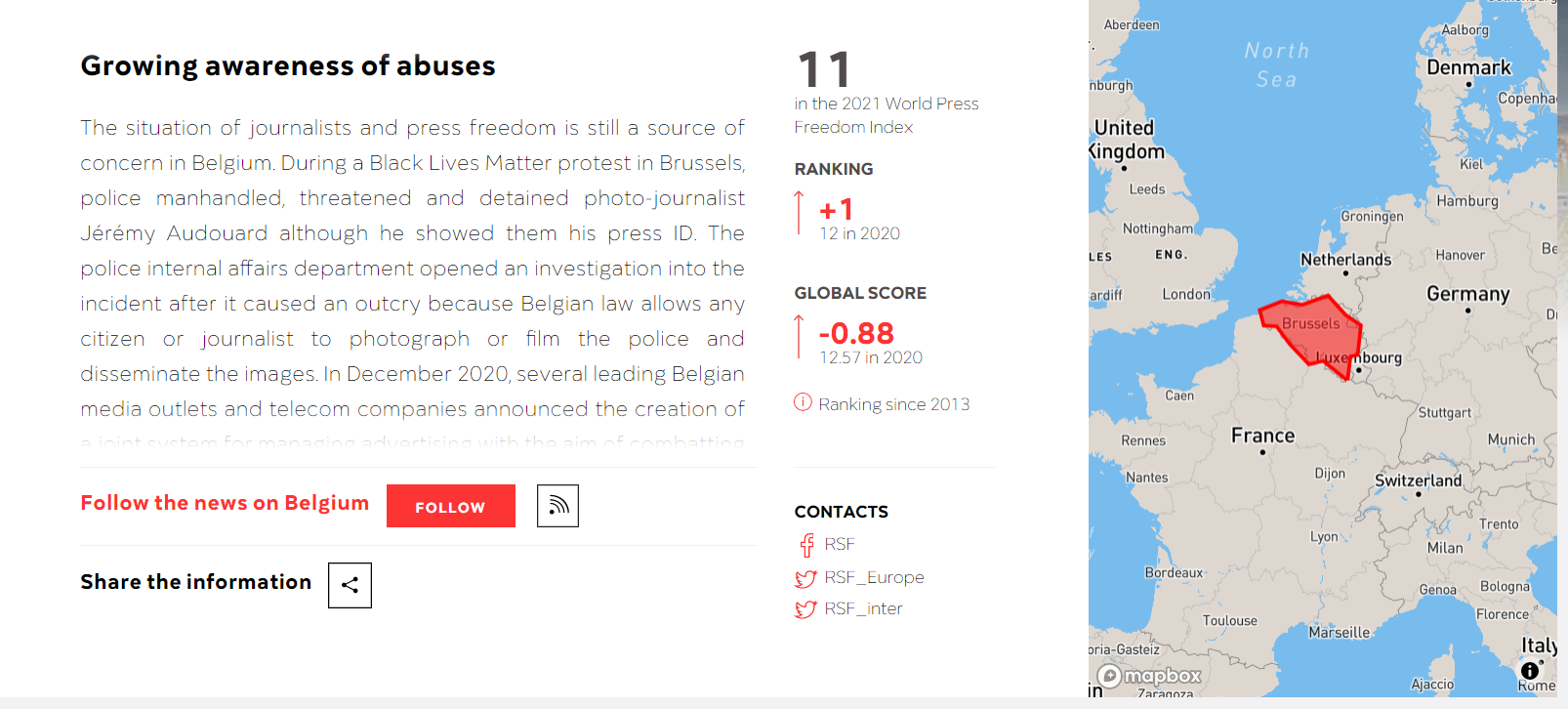
Task: Click the red ranking up arrow
Action: pyautogui.click(x=800, y=213)
